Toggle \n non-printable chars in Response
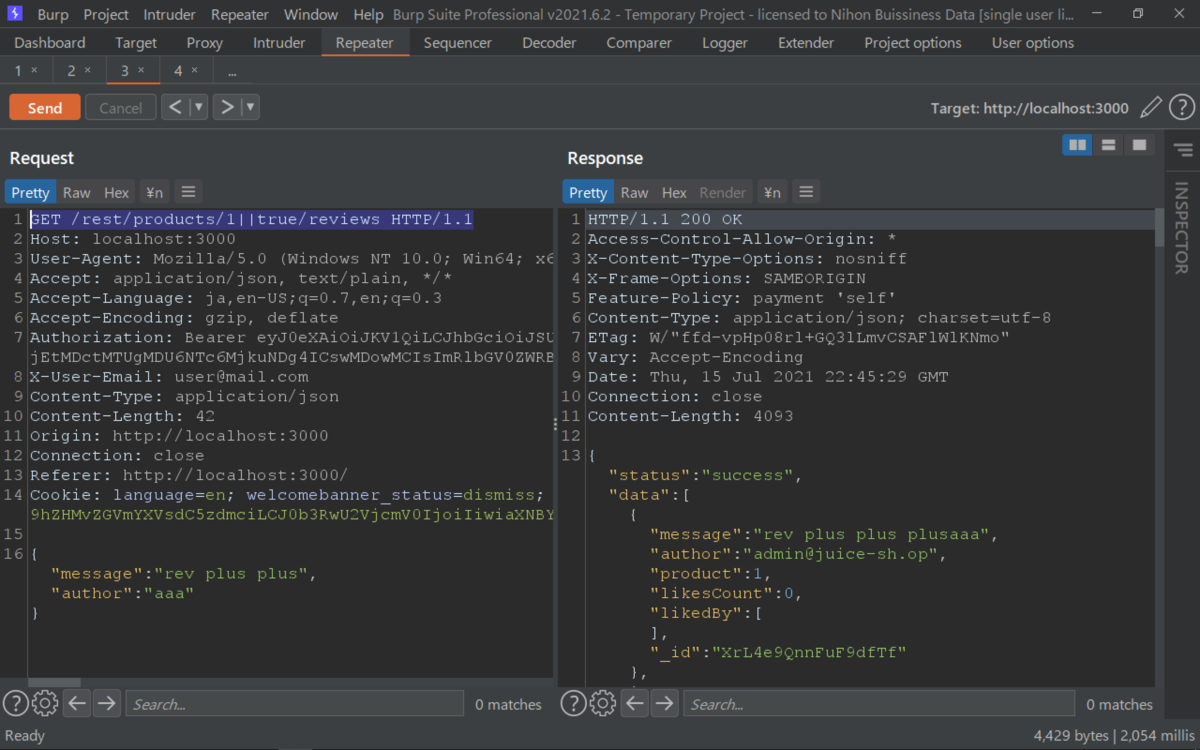The height and width of the screenshot is (750, 1200). tap(772, 192)
